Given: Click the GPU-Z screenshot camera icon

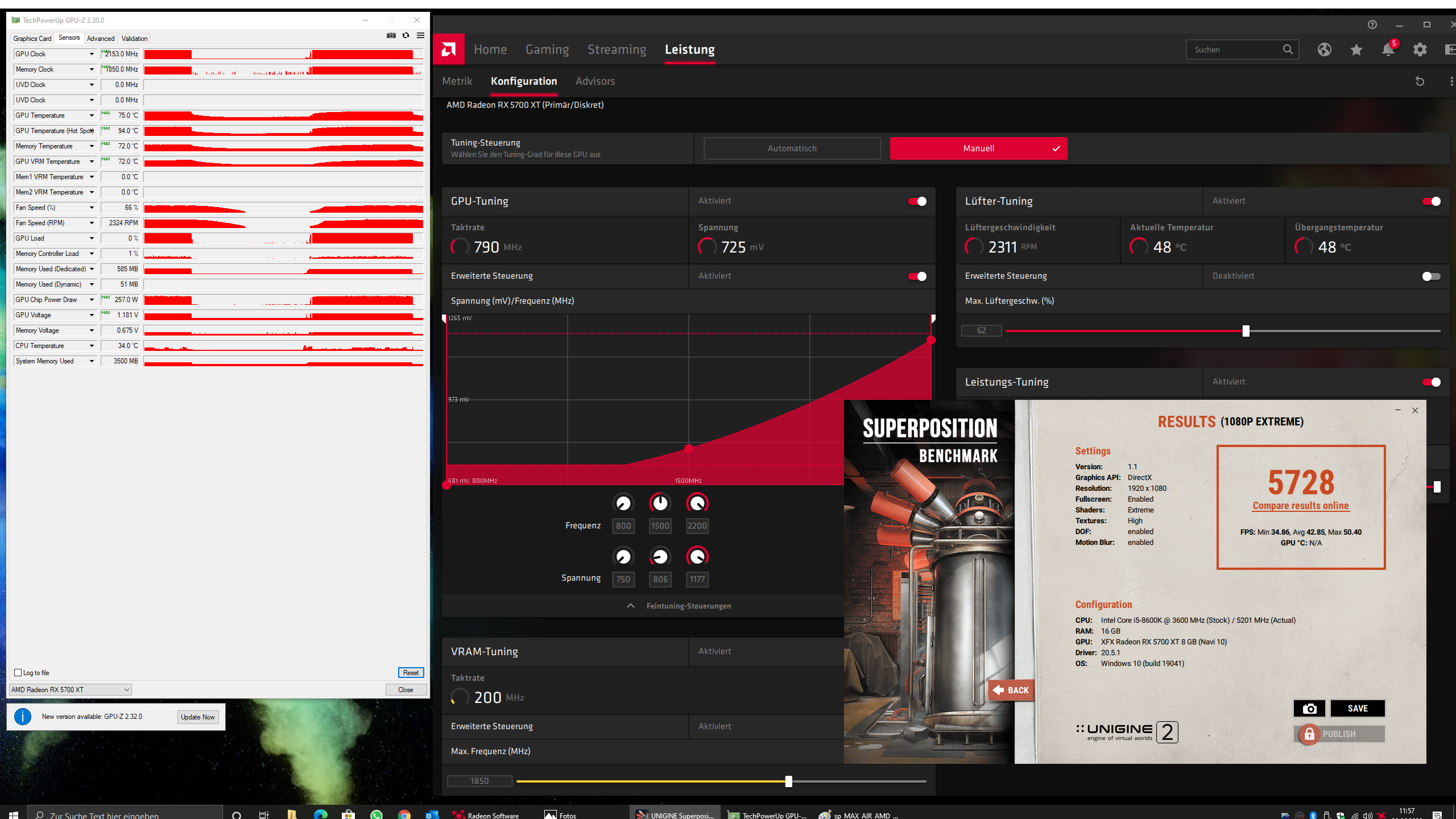Looking at the screenshot, I should pos(391,36).
